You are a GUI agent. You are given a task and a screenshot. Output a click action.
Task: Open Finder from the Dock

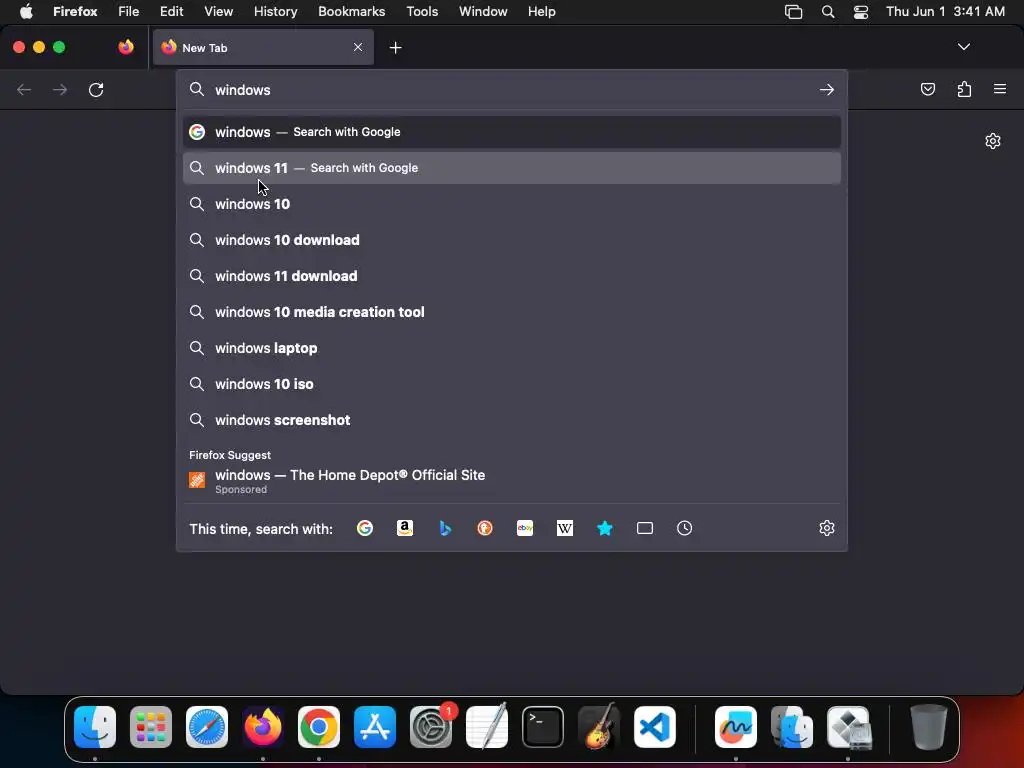point(95,727)
